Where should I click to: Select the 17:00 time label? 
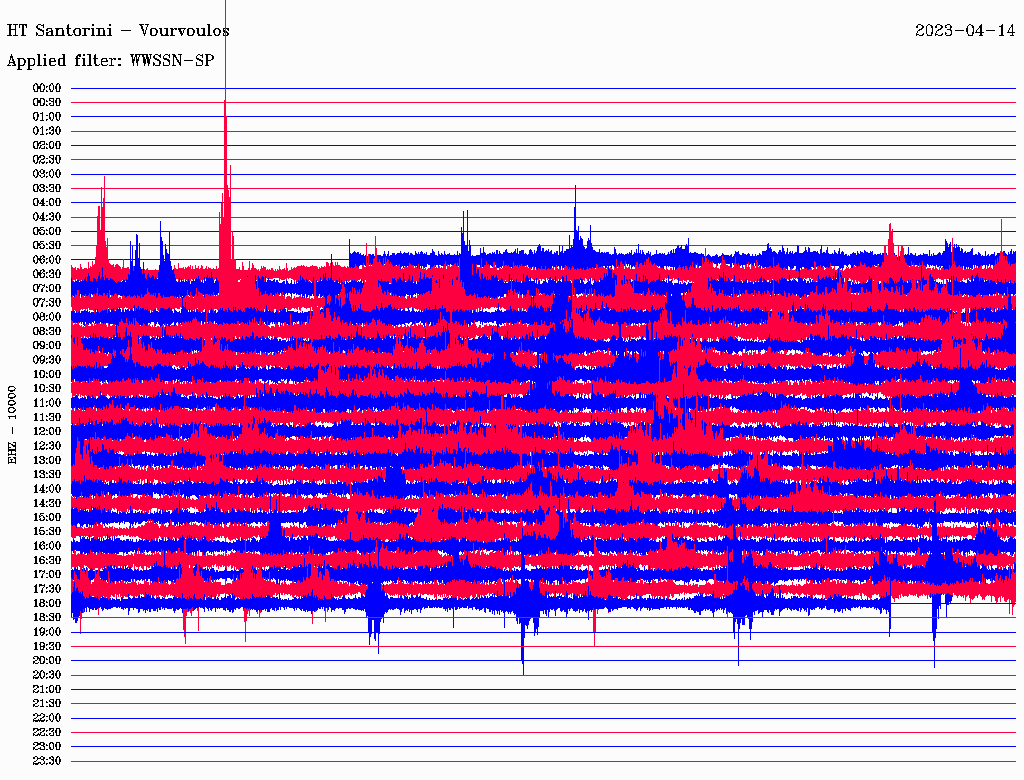(x=47, y=574)
